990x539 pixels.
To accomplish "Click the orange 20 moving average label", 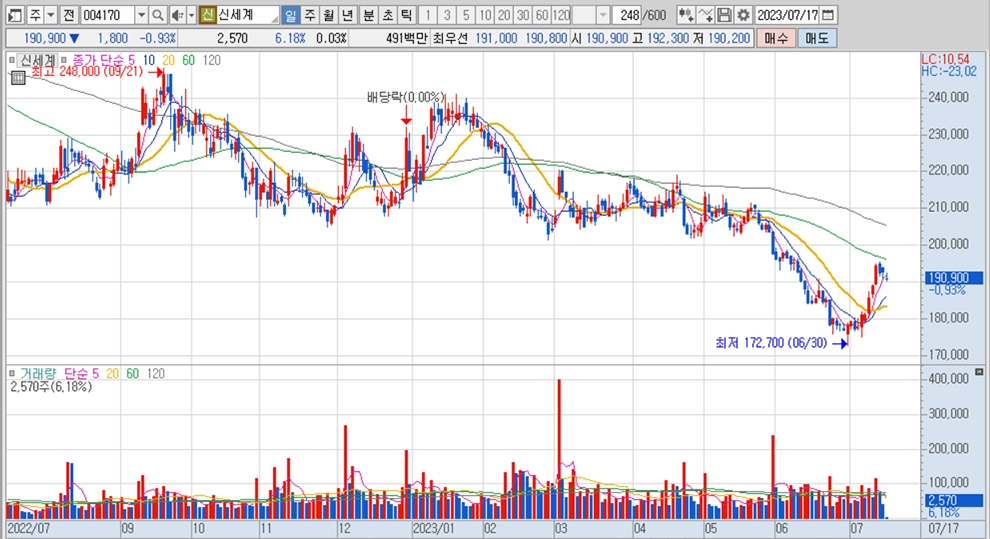I will 169,60.
